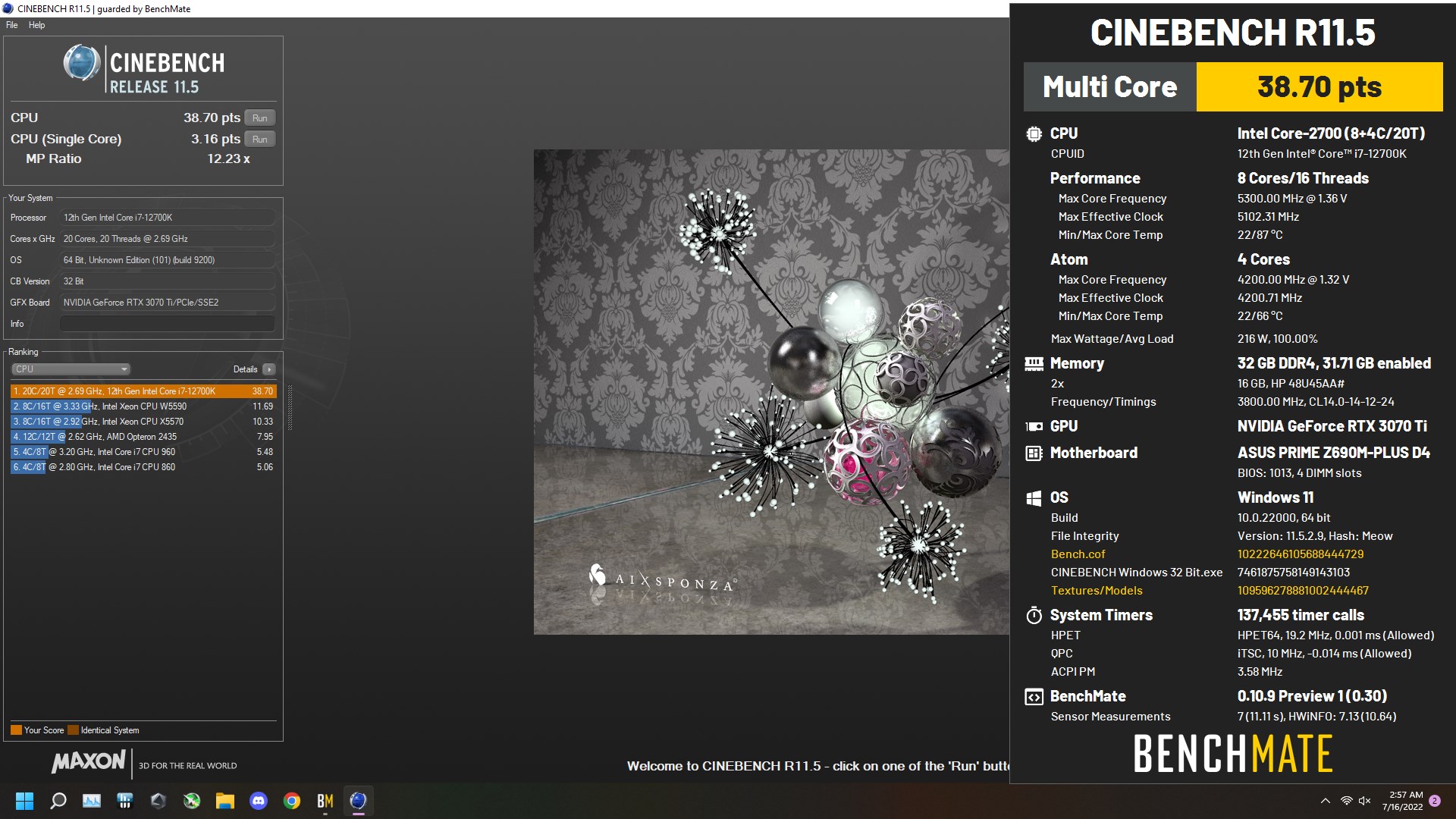
Task: Open the Windows Start menu
Action: click(25, 801)
